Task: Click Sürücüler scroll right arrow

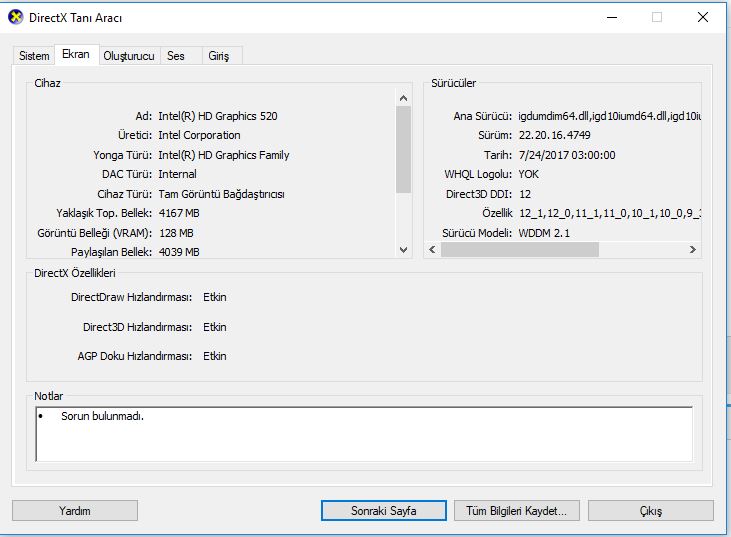Action: (x=693, y=249)
